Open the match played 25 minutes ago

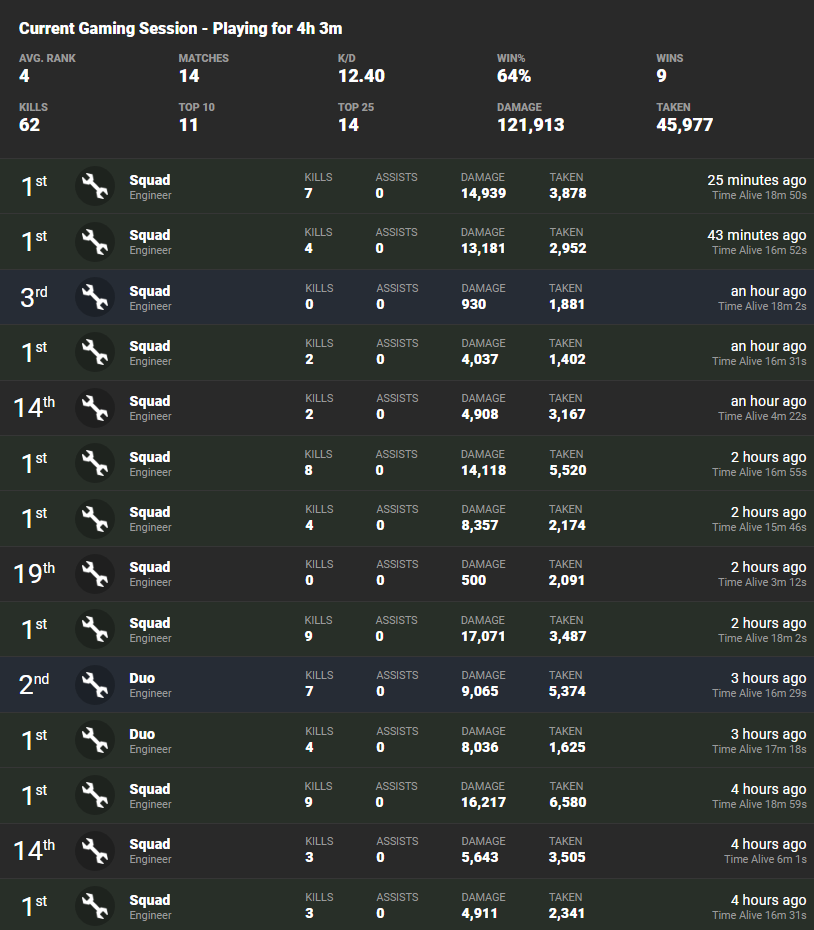756,180
